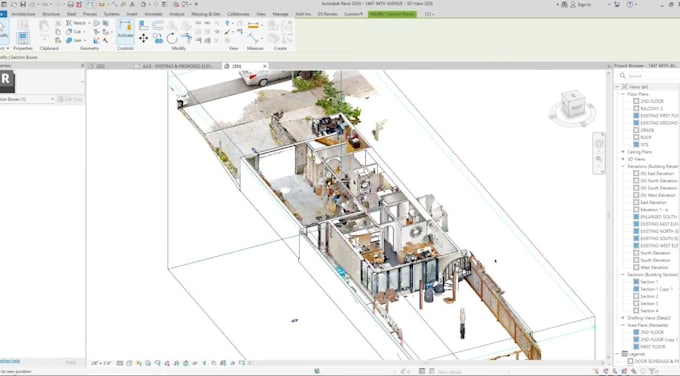Click the Help question mark icon
Image resolution: width=680 pixels, height=376 pixels.
tap(630, 4)
